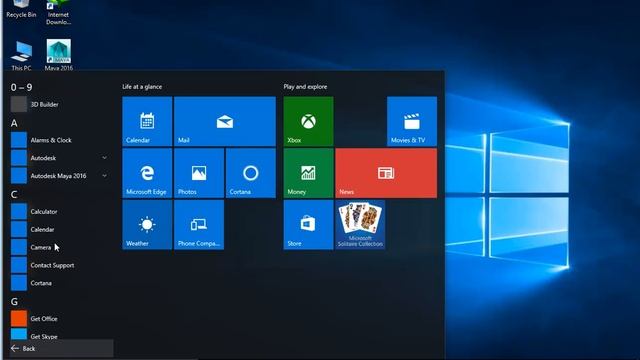Select the Recycle Bin desktop icon
Image resolution: width=640 pixels, height=360 pixels.
[21, 9]
